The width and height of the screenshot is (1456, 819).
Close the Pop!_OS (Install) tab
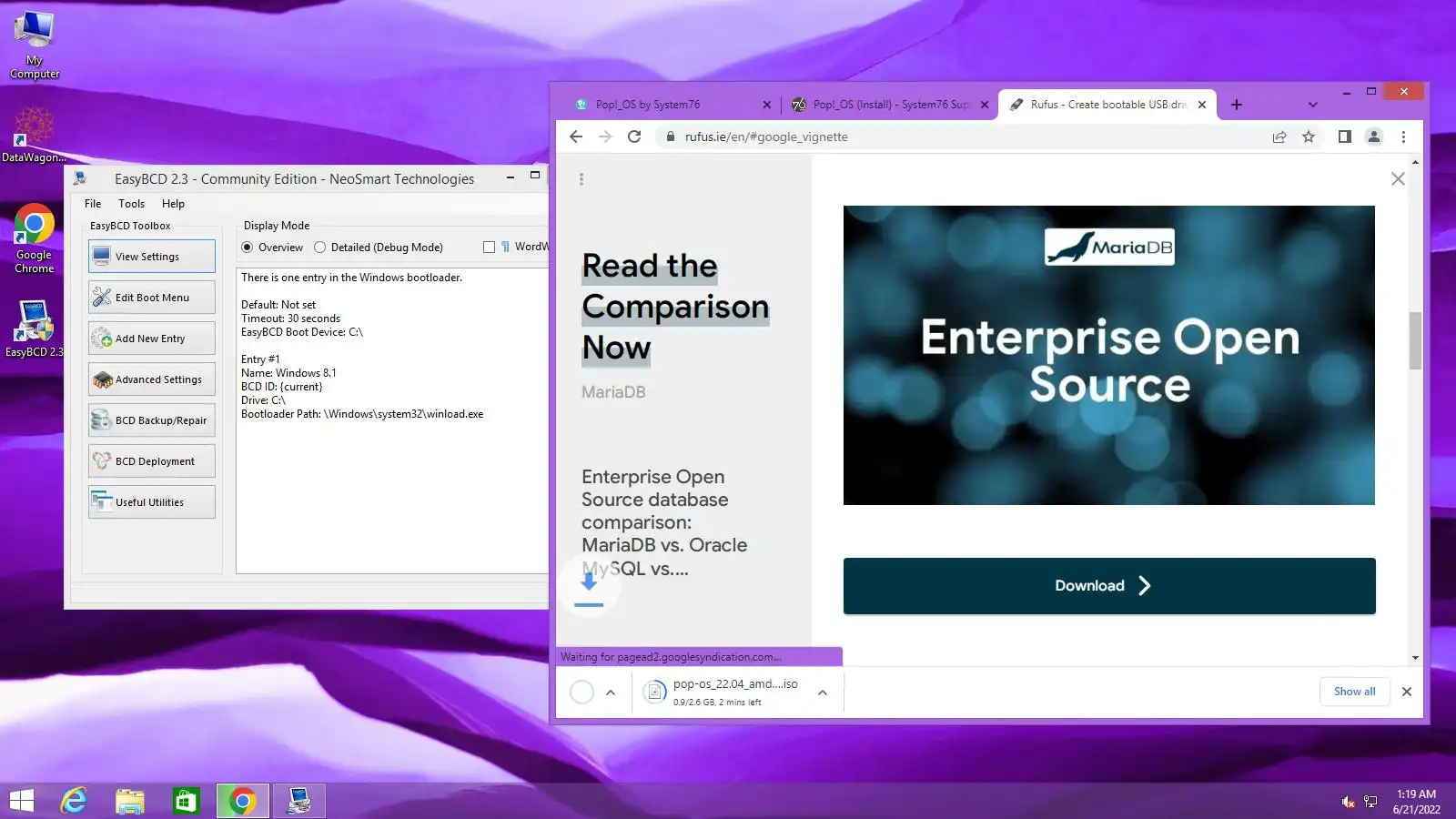(x=985, y=105)
